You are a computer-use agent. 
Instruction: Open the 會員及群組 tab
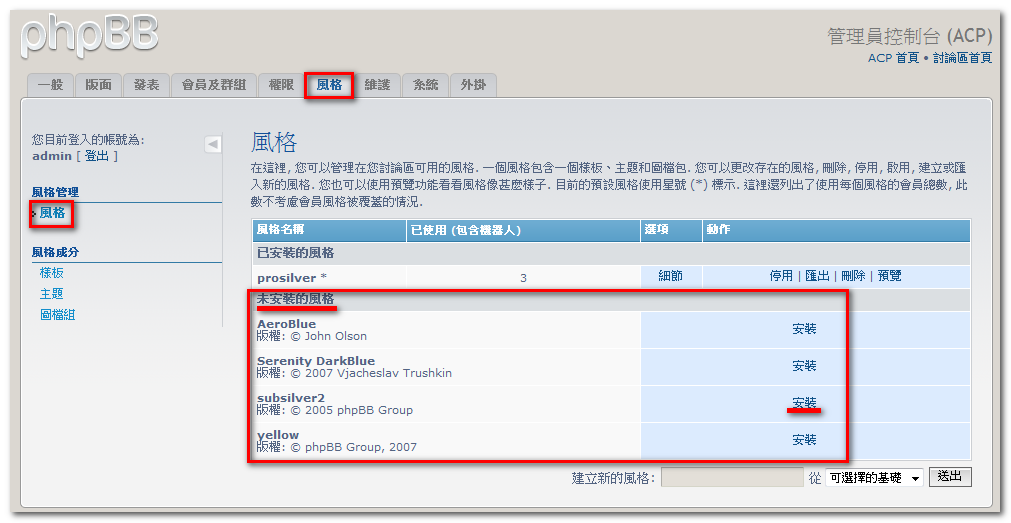213,85
